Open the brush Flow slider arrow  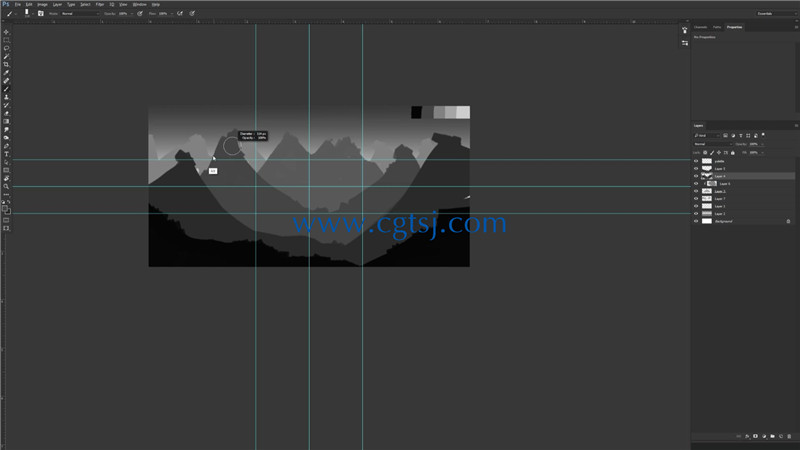click(171, 14)
